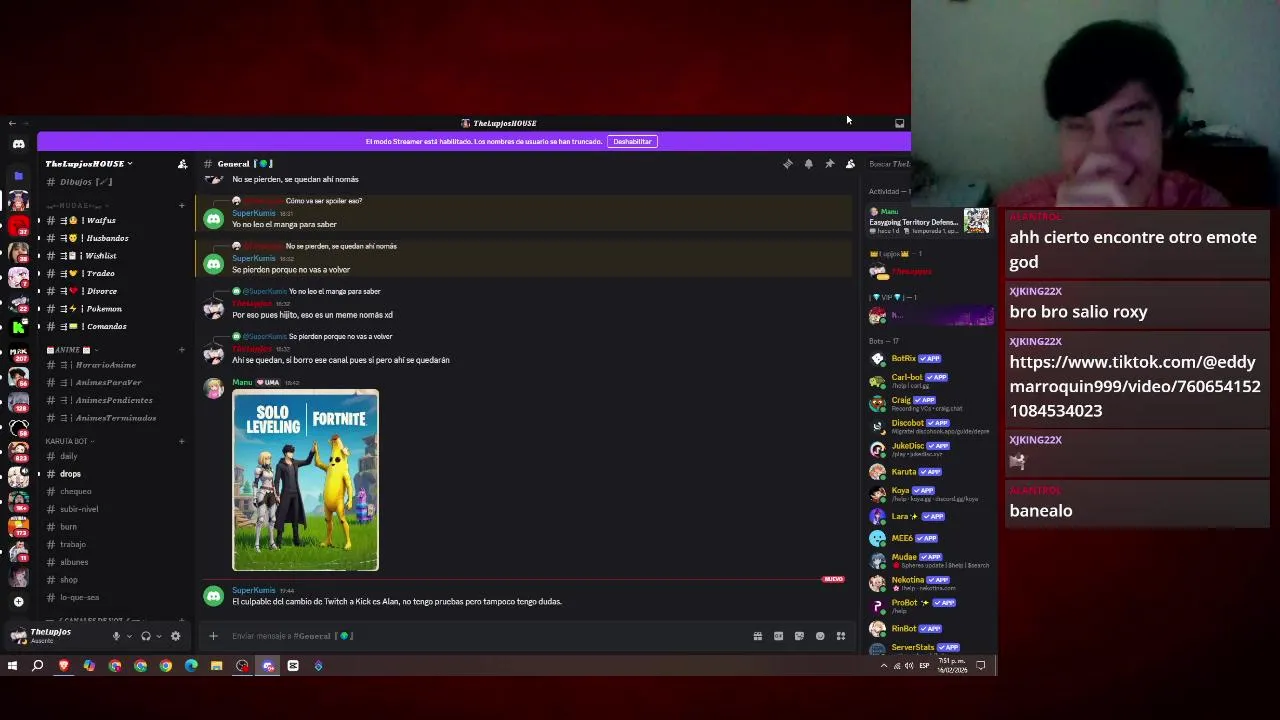Collapse the KARUTA BOT category

(69, 441)
